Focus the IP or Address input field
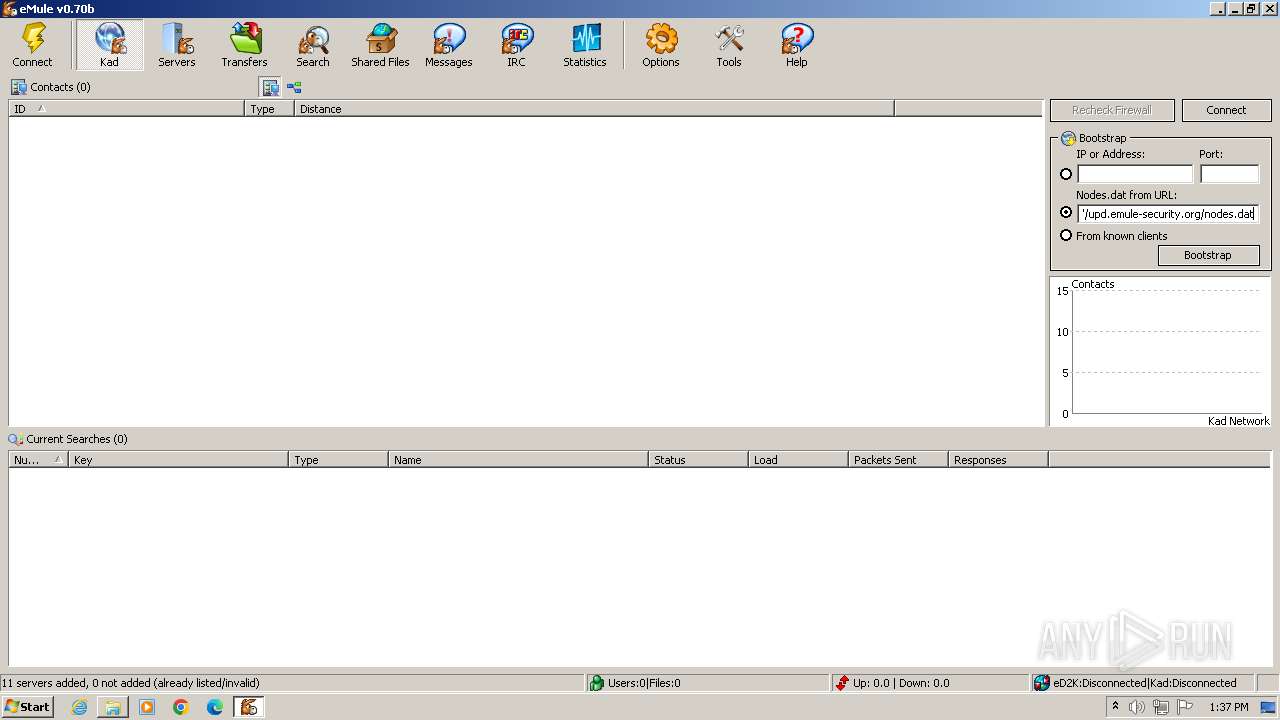This screenshot has height=720, width=1280. pos(1135,174)
